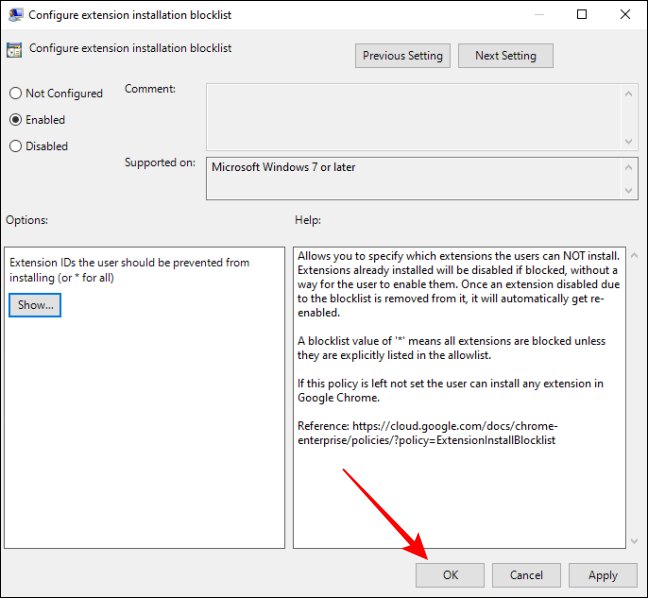
Task: Click the 'Options:' label
Action: point(27,220)
